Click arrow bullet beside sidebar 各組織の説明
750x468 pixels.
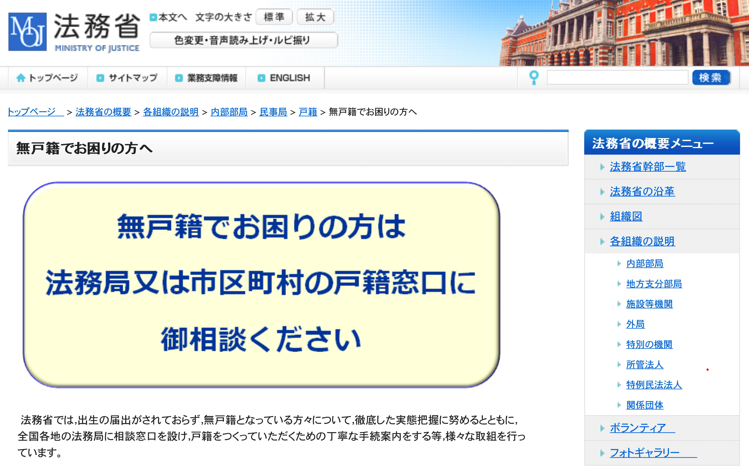[x=602, y=241]
